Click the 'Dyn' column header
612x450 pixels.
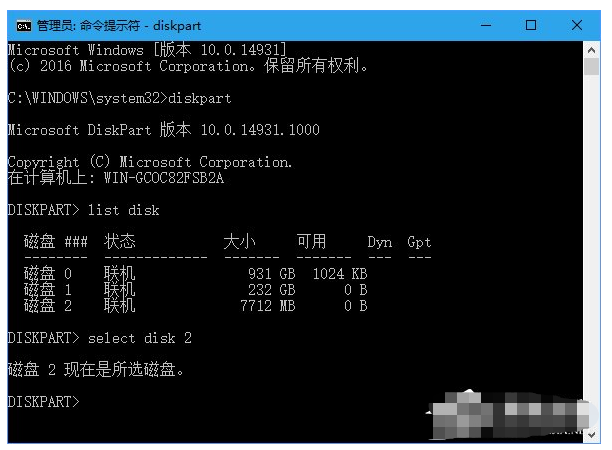[379, 242]
